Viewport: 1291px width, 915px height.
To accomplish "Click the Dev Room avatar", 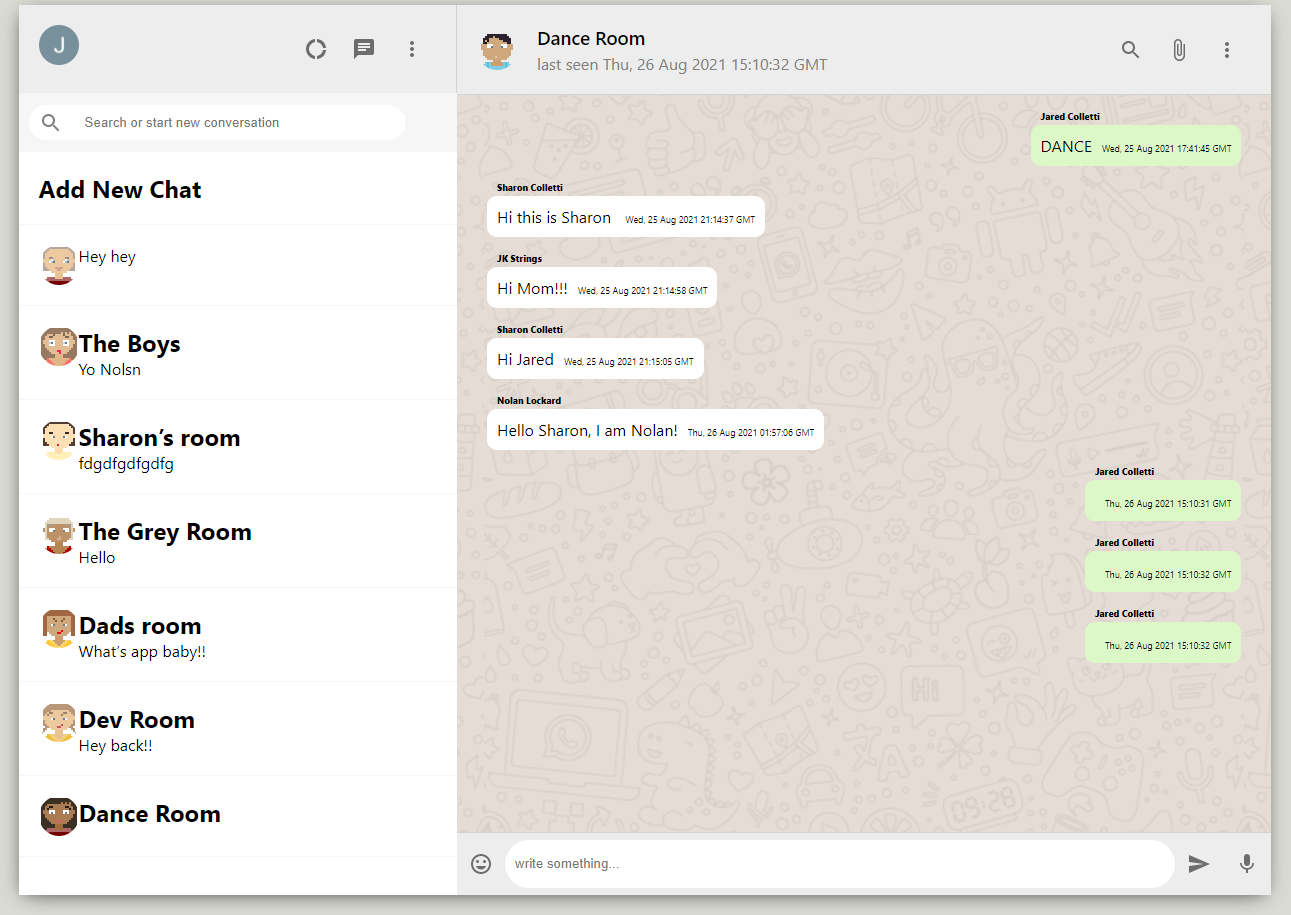I will 59,722.
